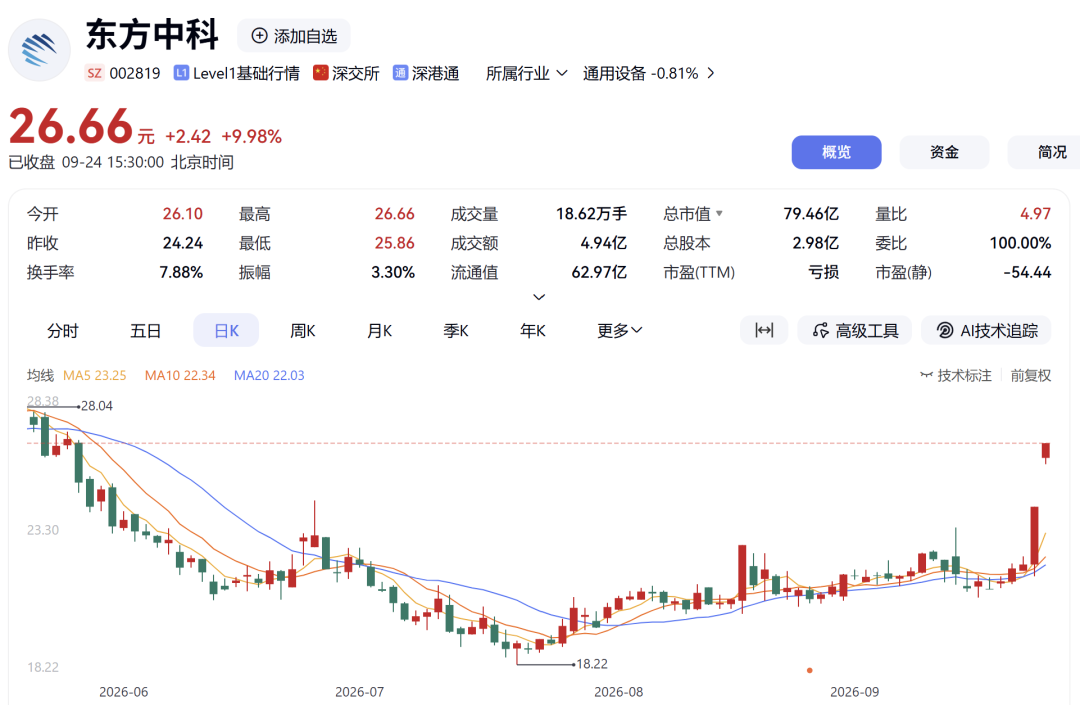Click 换手率 value 7.88%
The height and width of the screenshot is (705, 1080).
[x=181, y=273]
